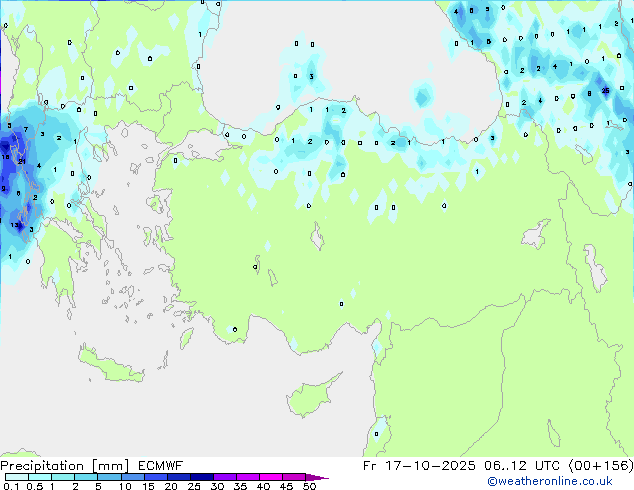
Task: Pick the 45 to 50 mm legend swatch
Action: coord(294,477)
